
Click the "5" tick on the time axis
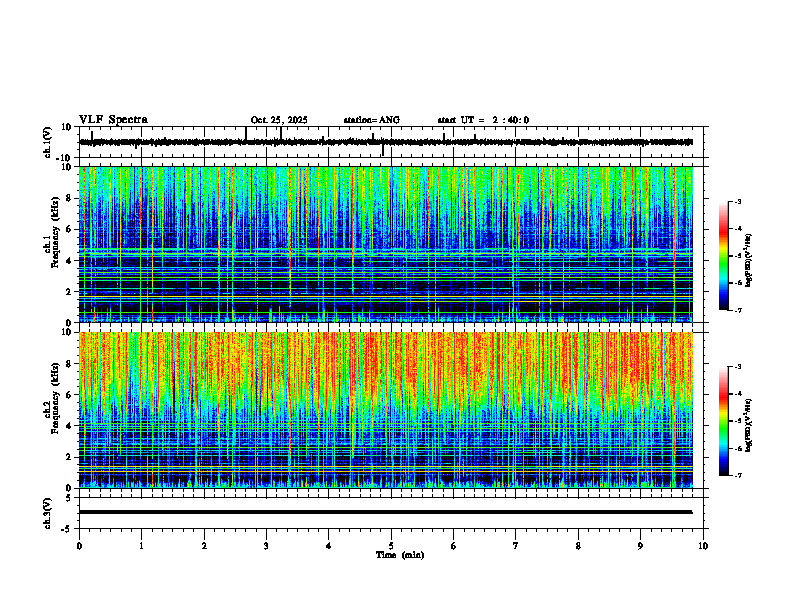pyautogui.click(x=391, y=546)
